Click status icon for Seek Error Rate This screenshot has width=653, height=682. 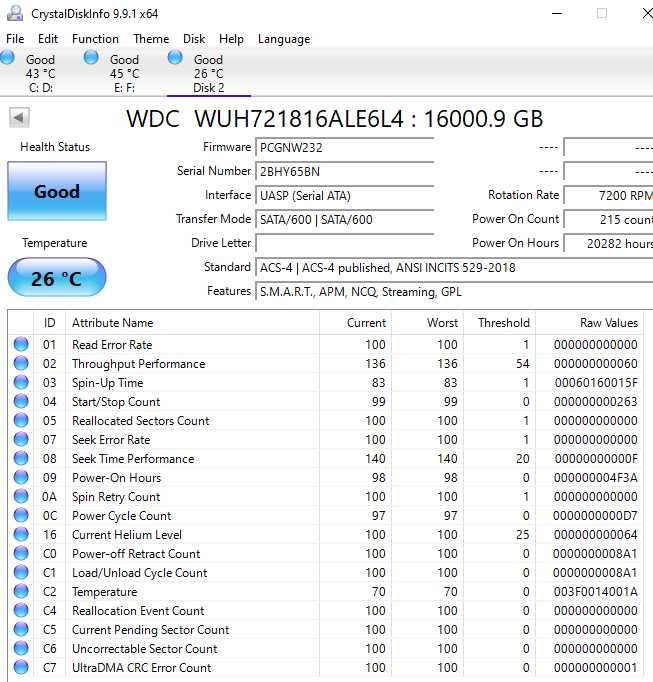coord(21,439)
